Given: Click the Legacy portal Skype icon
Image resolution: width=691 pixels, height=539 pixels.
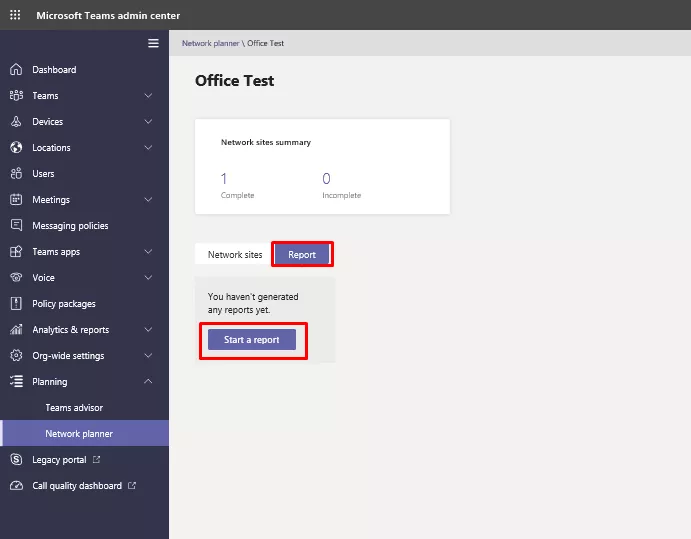Looking at the screenshot, I should coord(15,460).
